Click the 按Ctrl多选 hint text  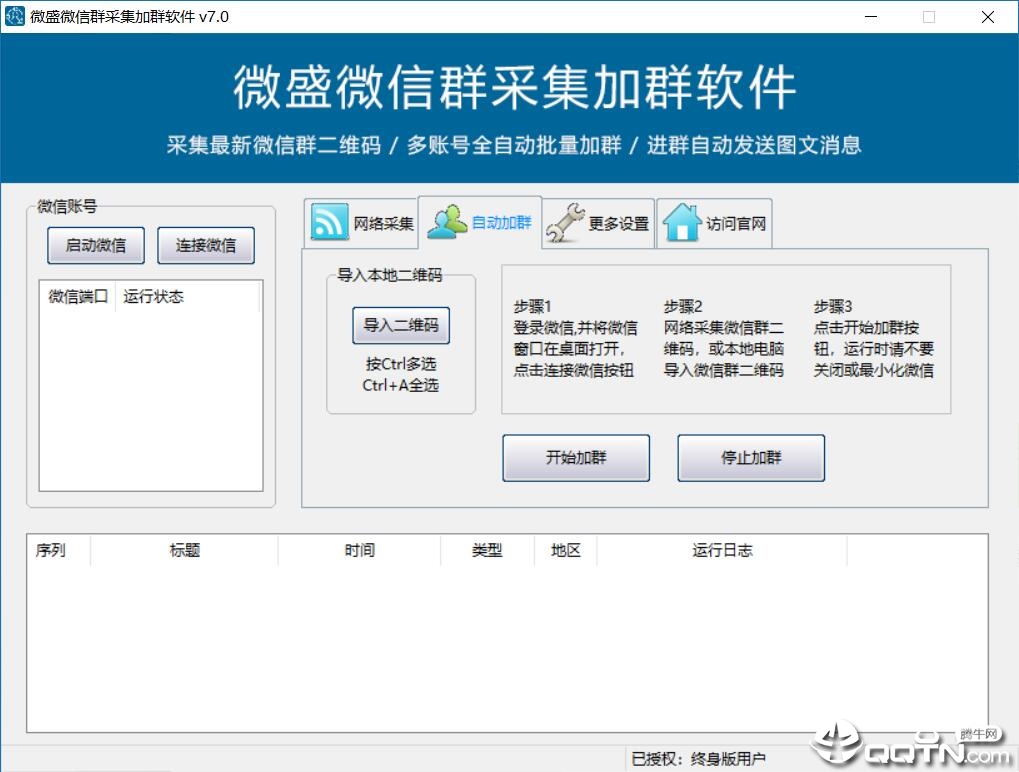click(401, 364)
